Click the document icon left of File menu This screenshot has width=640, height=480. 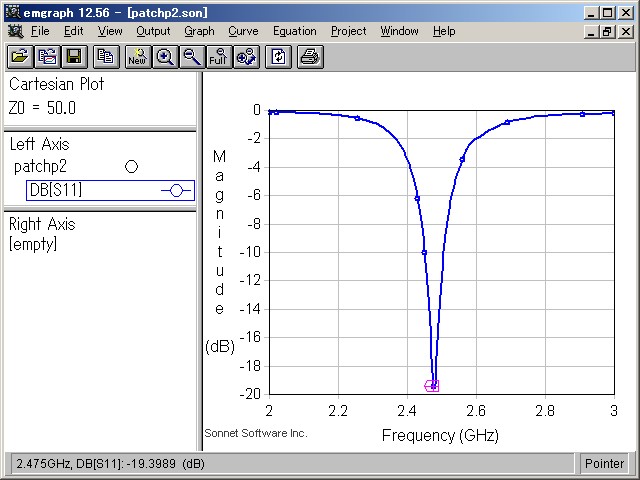[x=15, y=31]
